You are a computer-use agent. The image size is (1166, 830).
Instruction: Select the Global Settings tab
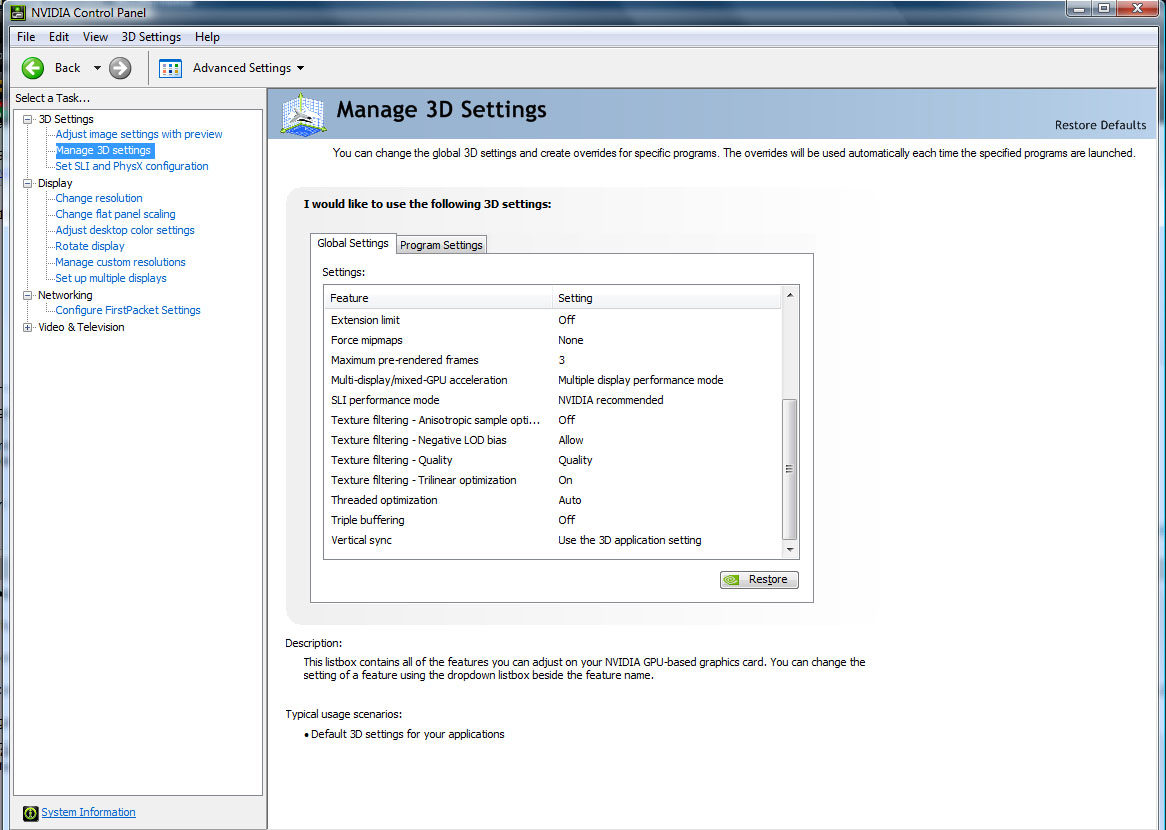[352, 243]
